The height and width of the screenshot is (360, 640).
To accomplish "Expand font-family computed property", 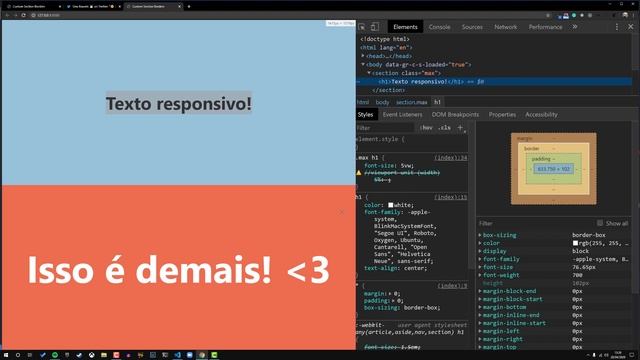I will coord(480,259).
